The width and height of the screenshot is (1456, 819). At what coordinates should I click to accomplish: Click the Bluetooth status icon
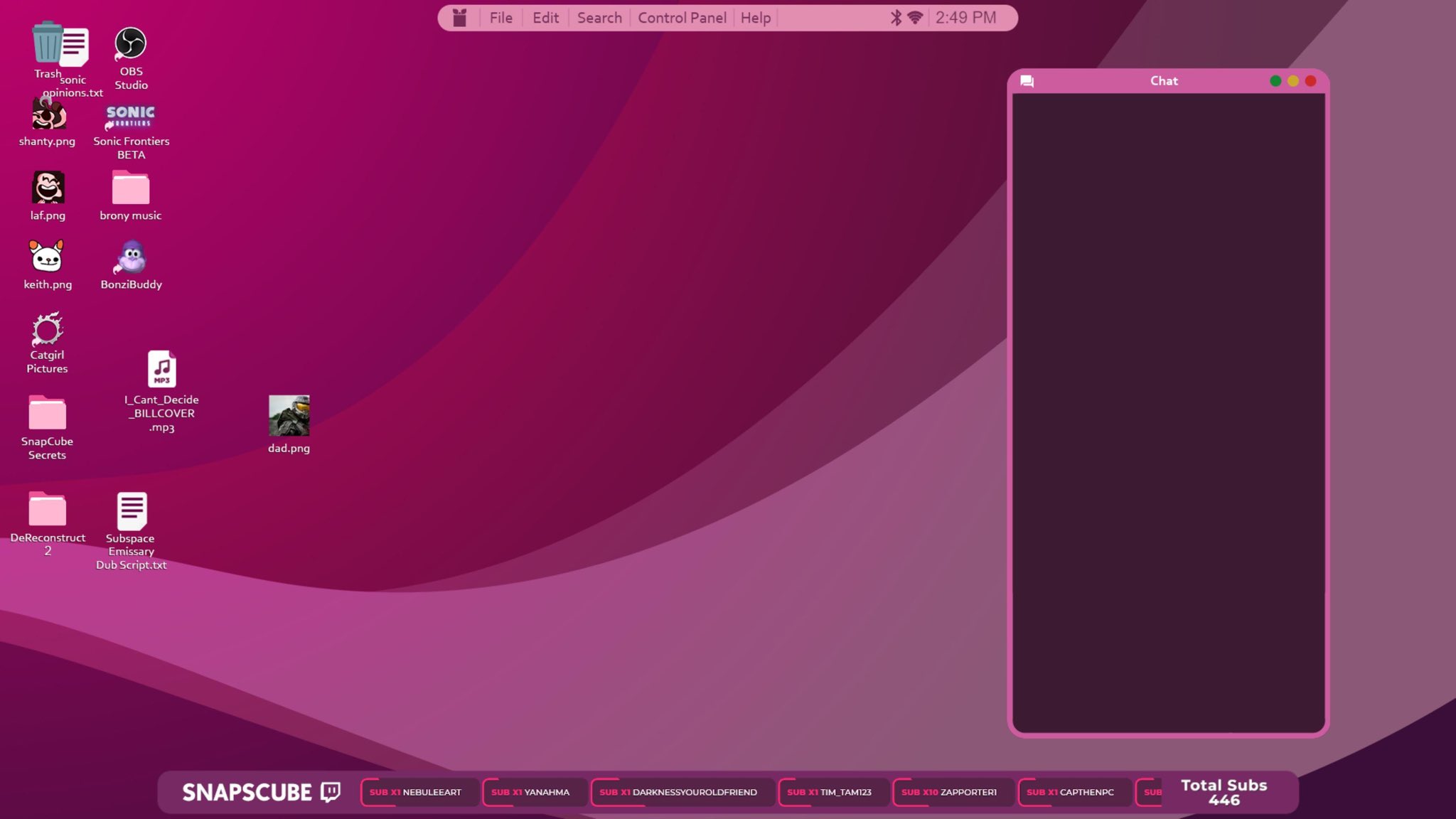point(896,18)
